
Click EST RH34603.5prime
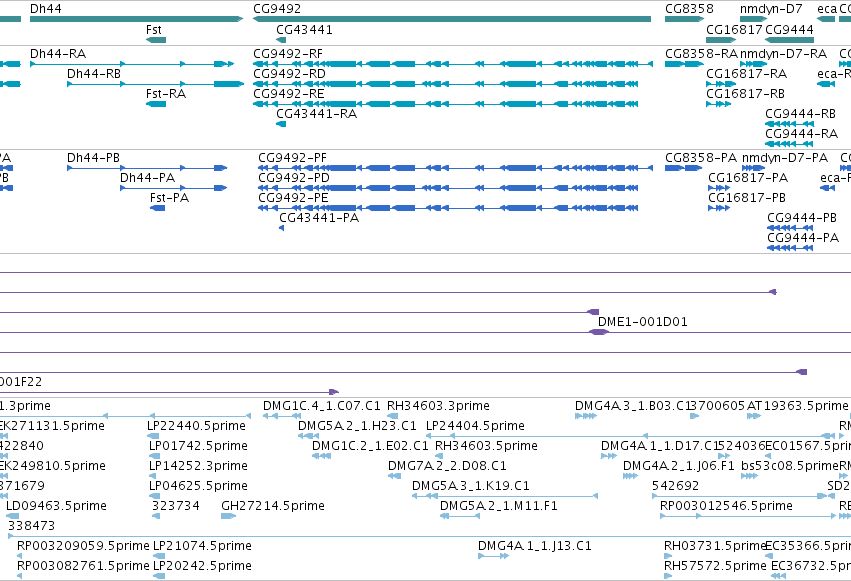click(x=439, y=456)
